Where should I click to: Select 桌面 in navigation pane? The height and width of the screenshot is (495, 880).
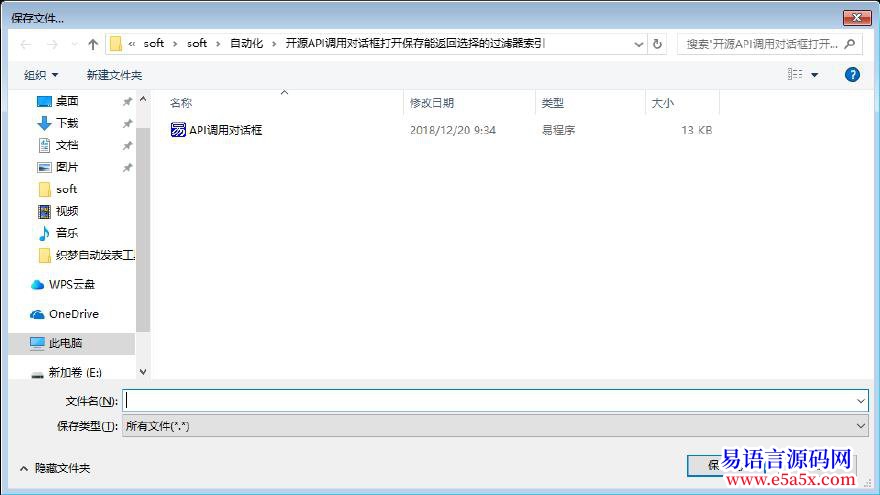coord(67,101)
